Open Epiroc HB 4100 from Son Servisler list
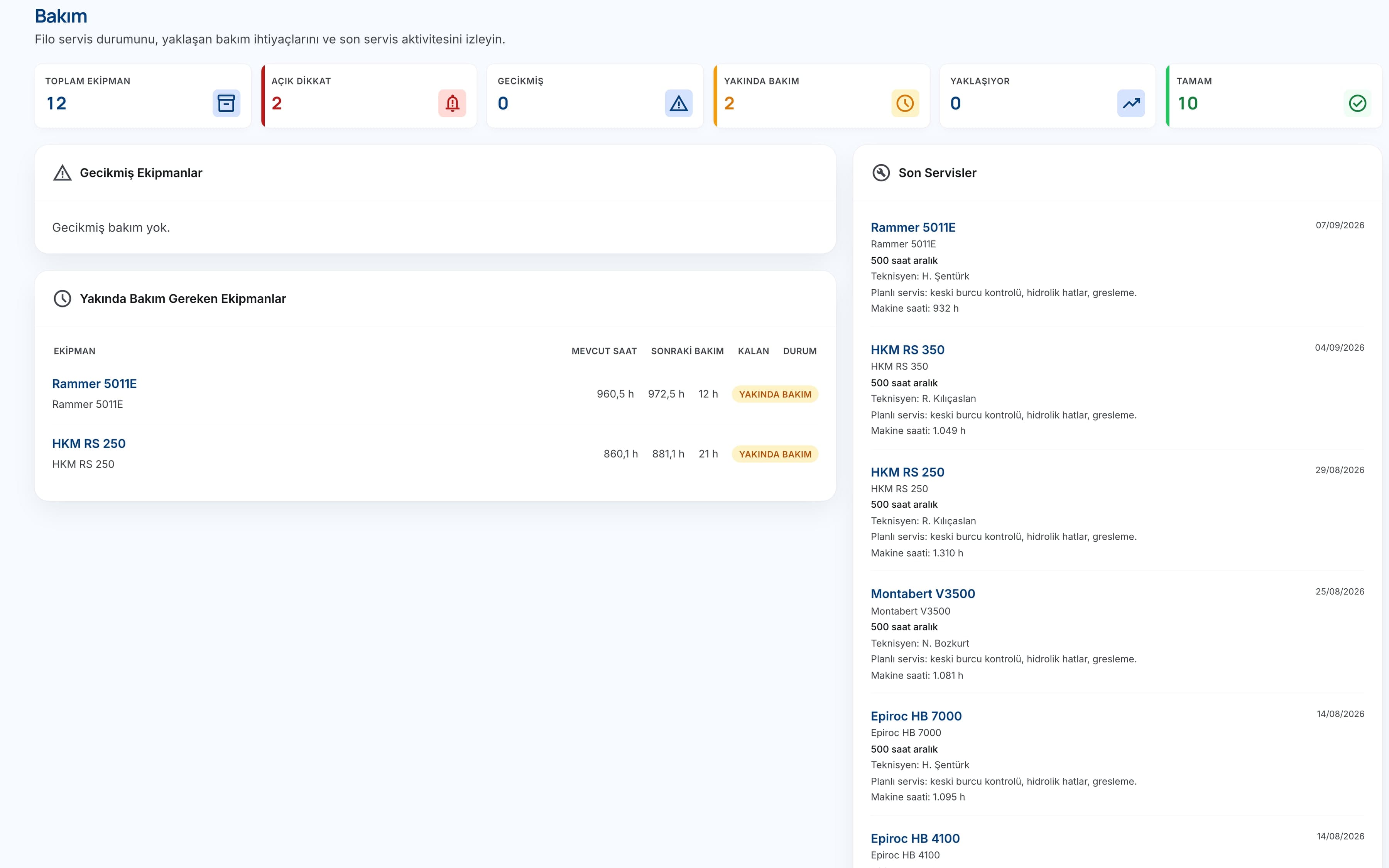Screen dimensions: 1389x868 [916, 838]
